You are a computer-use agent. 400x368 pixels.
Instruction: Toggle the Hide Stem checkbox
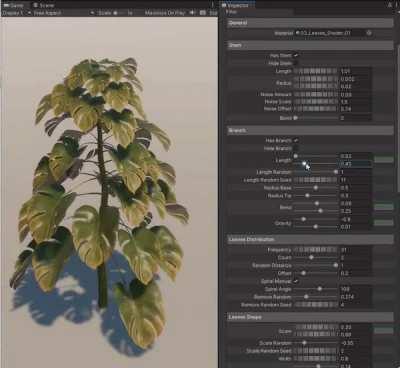click(296, 63)
